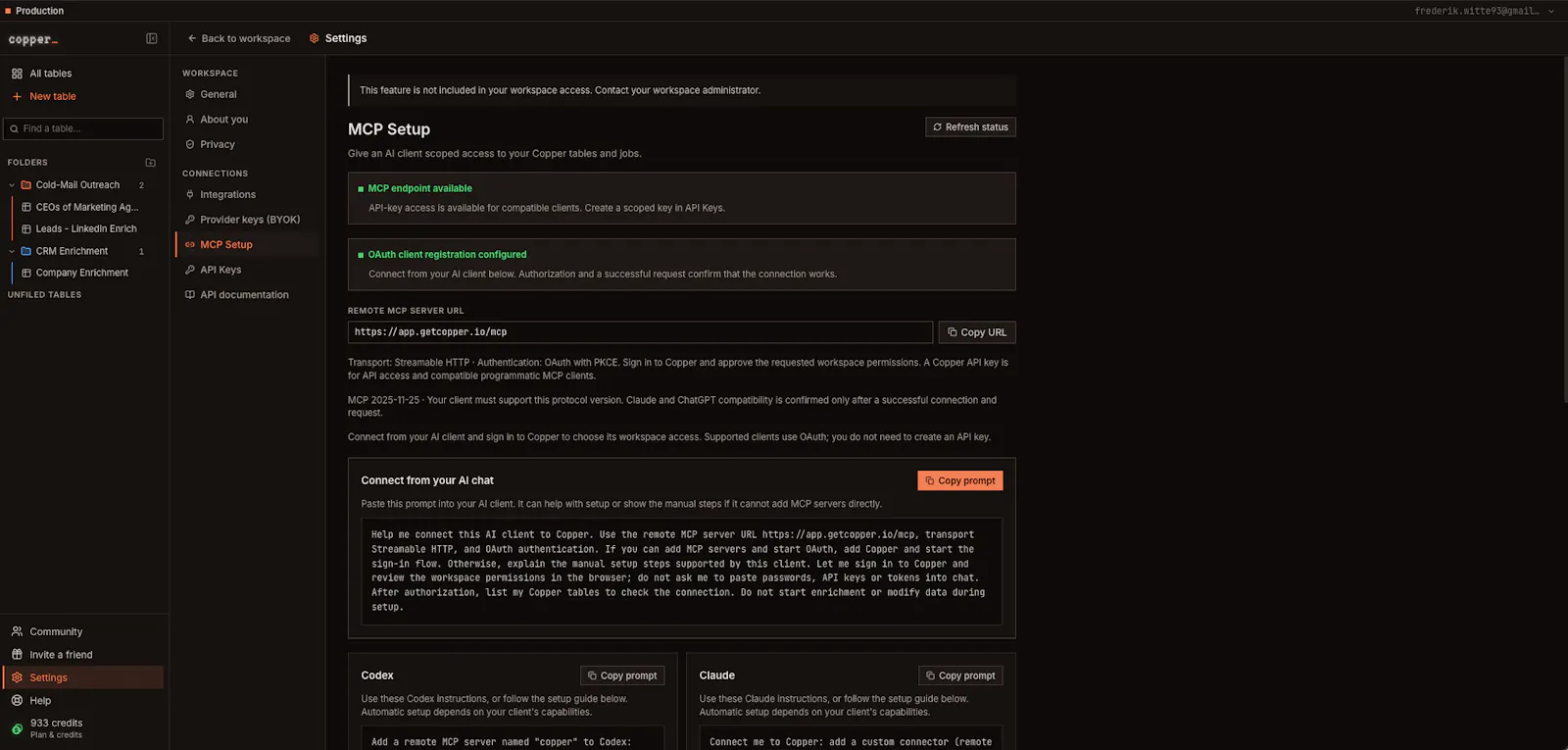
Task: Select Settings in left sidebar
Action: (x=83, y=677)
